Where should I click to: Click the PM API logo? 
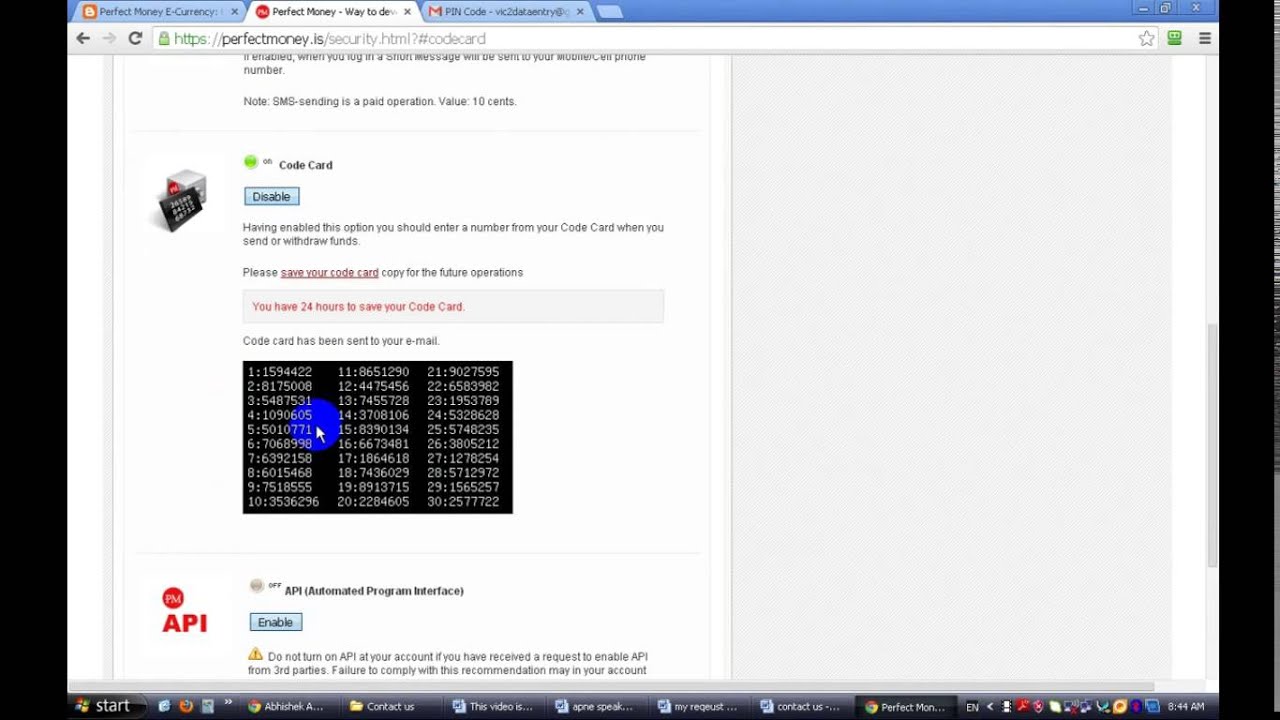coord(184,611)
